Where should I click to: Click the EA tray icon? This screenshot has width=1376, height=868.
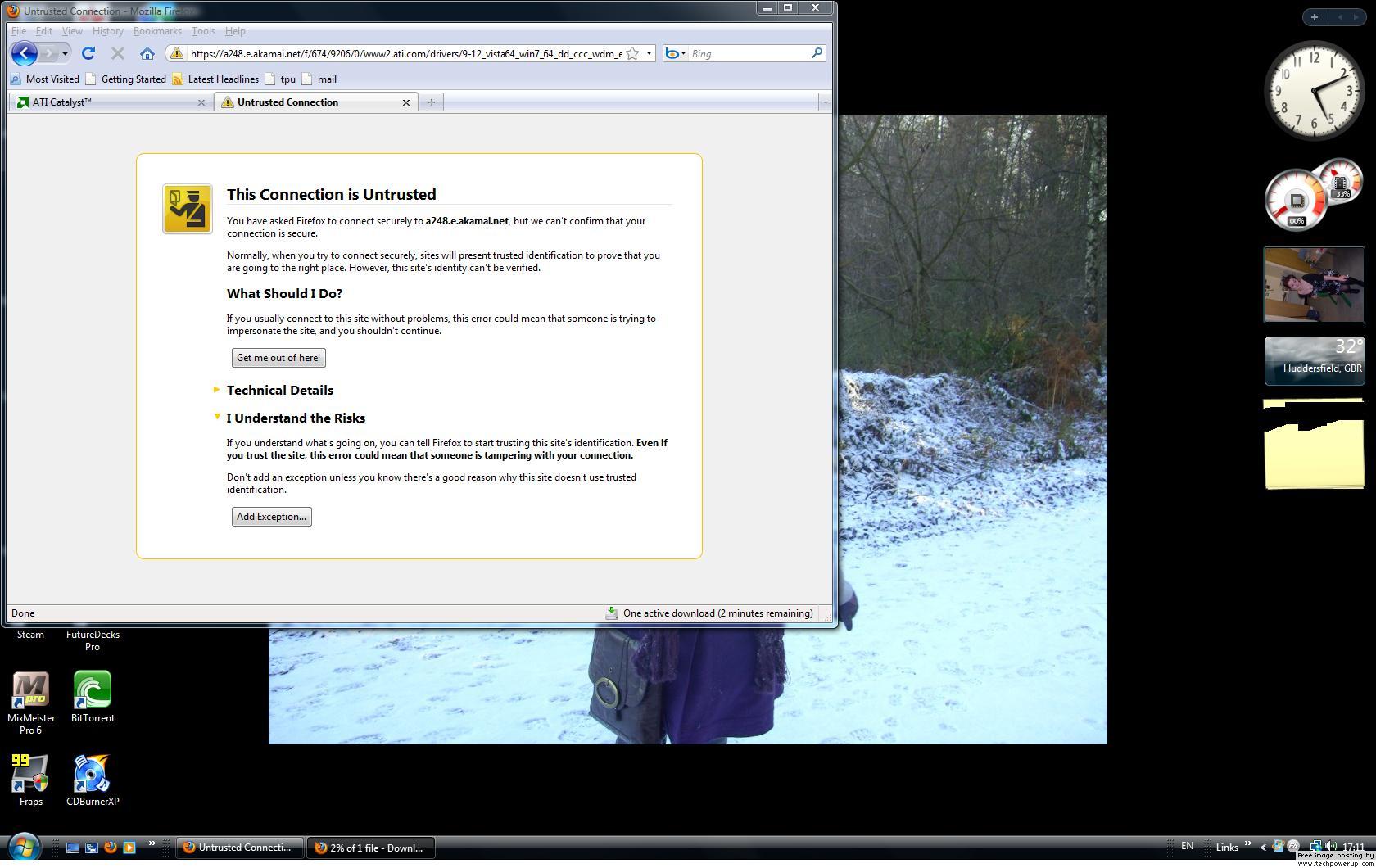tap(1293, 847)
